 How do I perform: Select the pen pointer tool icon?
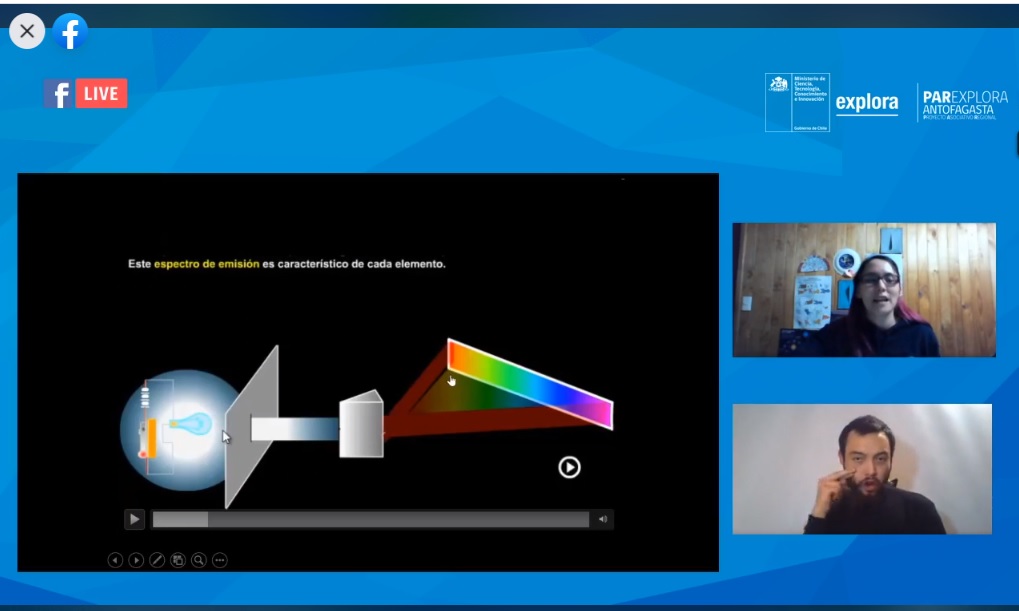[157, 560]
